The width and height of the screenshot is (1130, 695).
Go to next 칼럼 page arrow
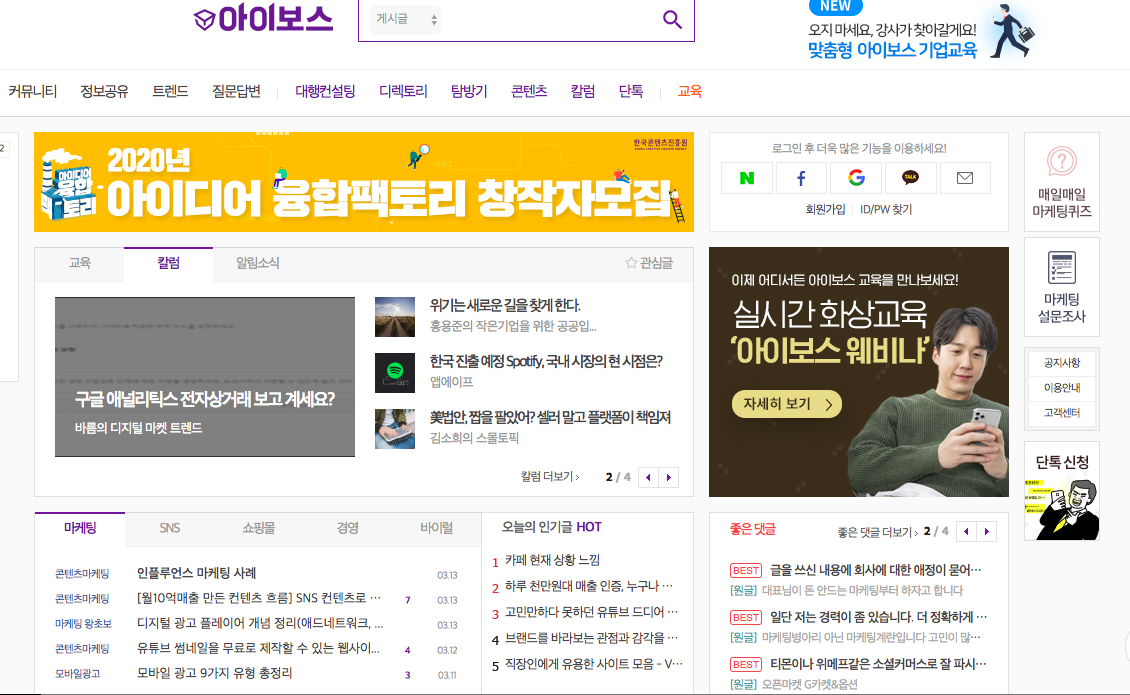pos(669,477)
